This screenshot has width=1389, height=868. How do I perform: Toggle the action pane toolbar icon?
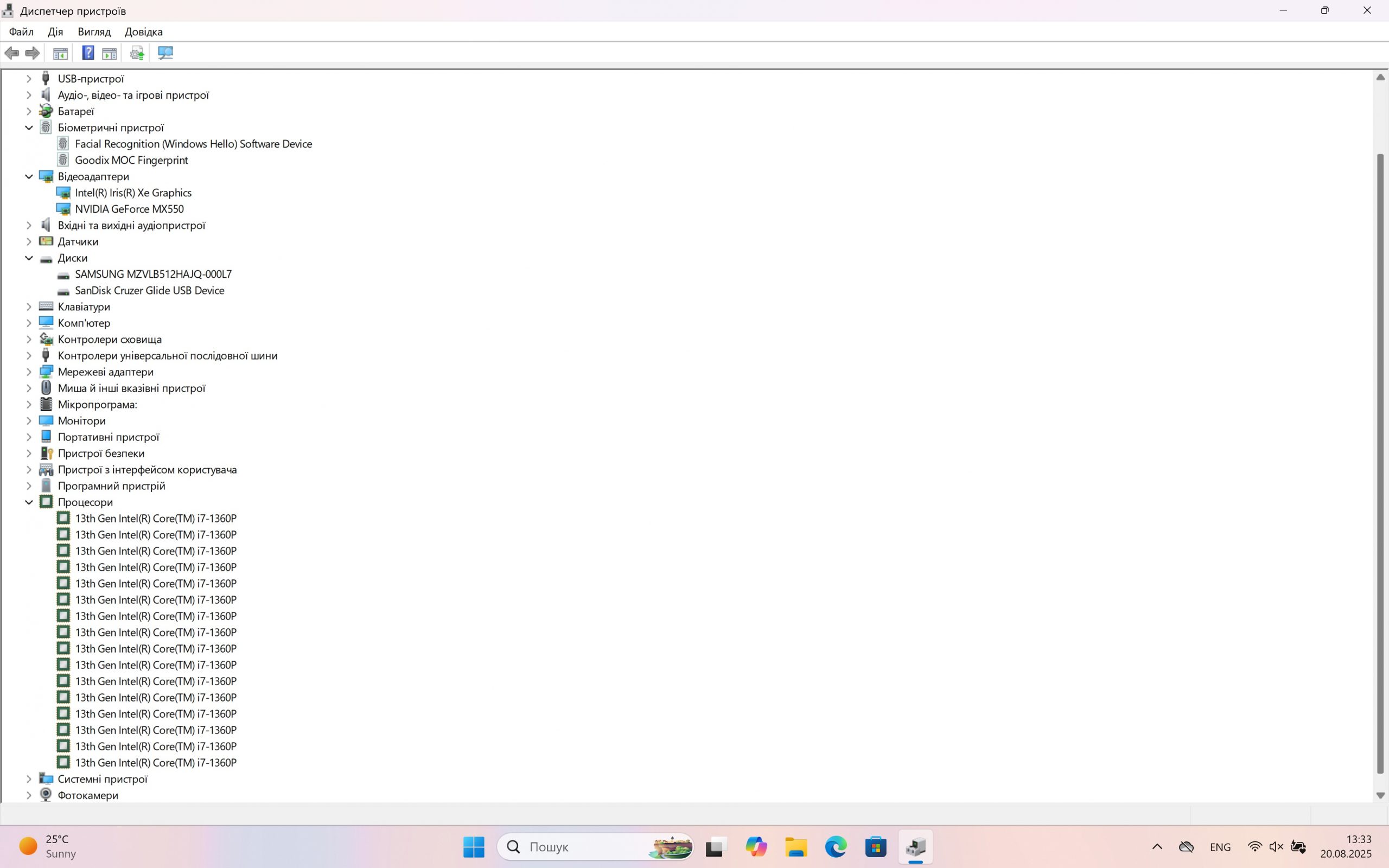click(x=109, y=53)
